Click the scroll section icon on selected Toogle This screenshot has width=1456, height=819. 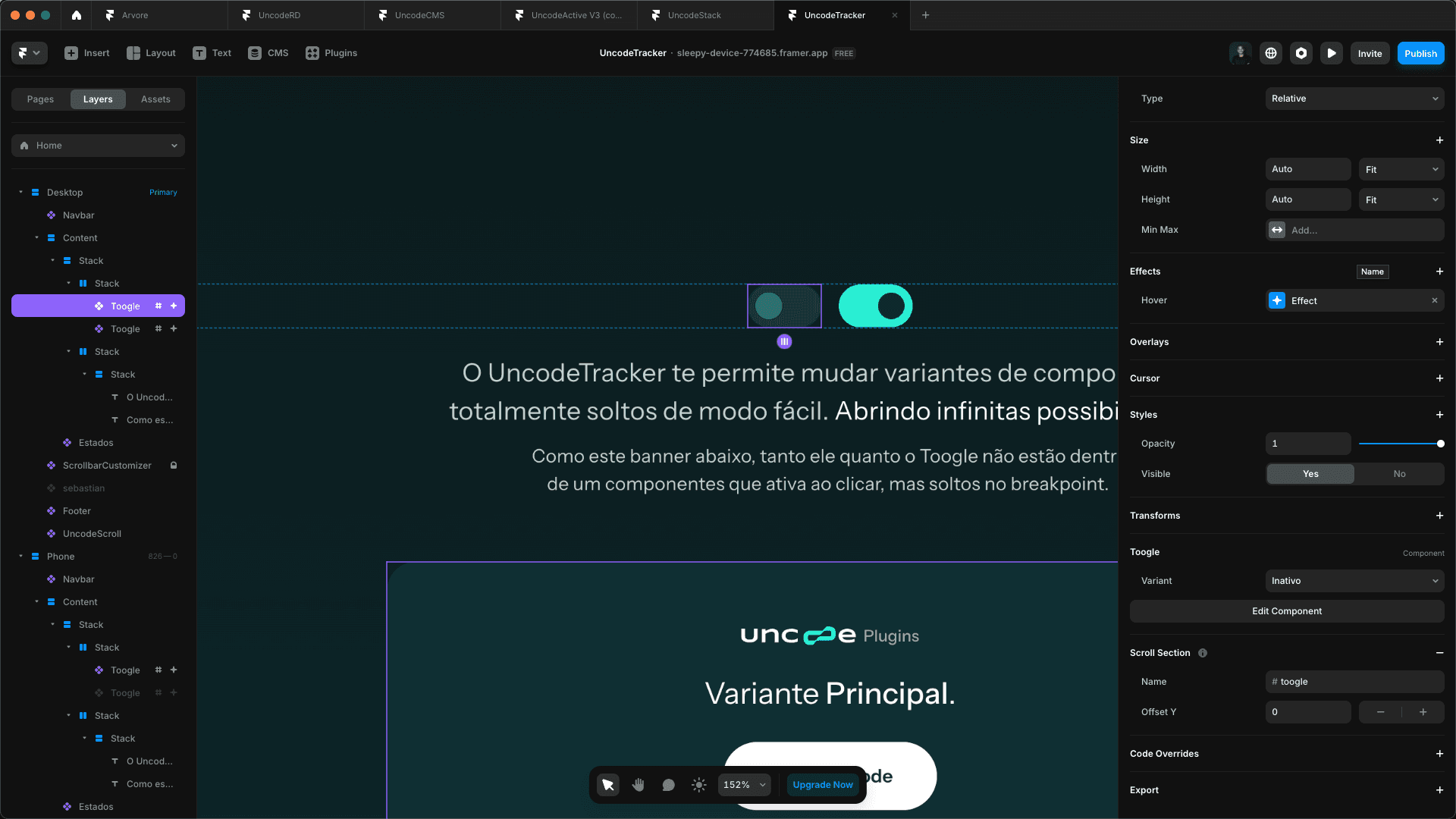pos(158,306)
